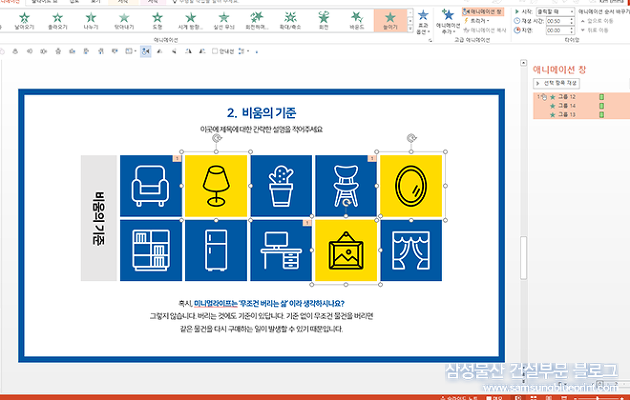Open the animation group dialog launcher

coord(430,40)
